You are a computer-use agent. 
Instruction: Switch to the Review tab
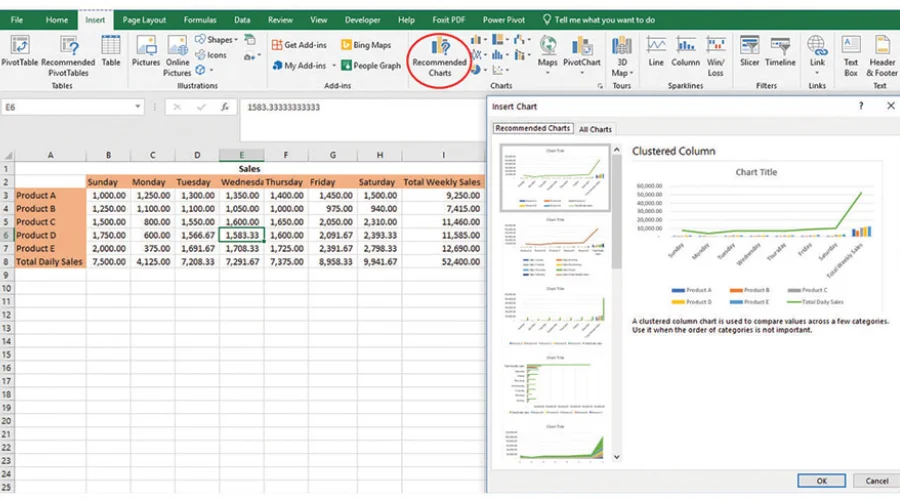(280, 20)
